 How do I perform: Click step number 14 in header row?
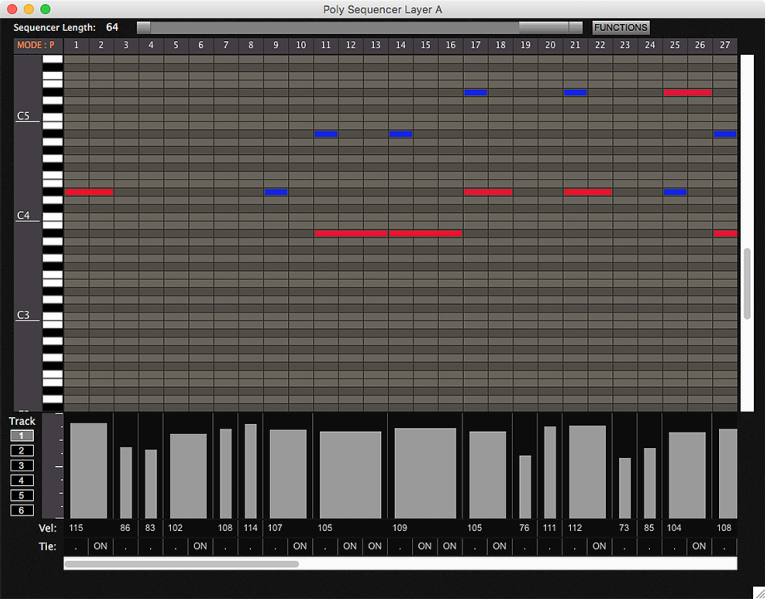[400, 45]
